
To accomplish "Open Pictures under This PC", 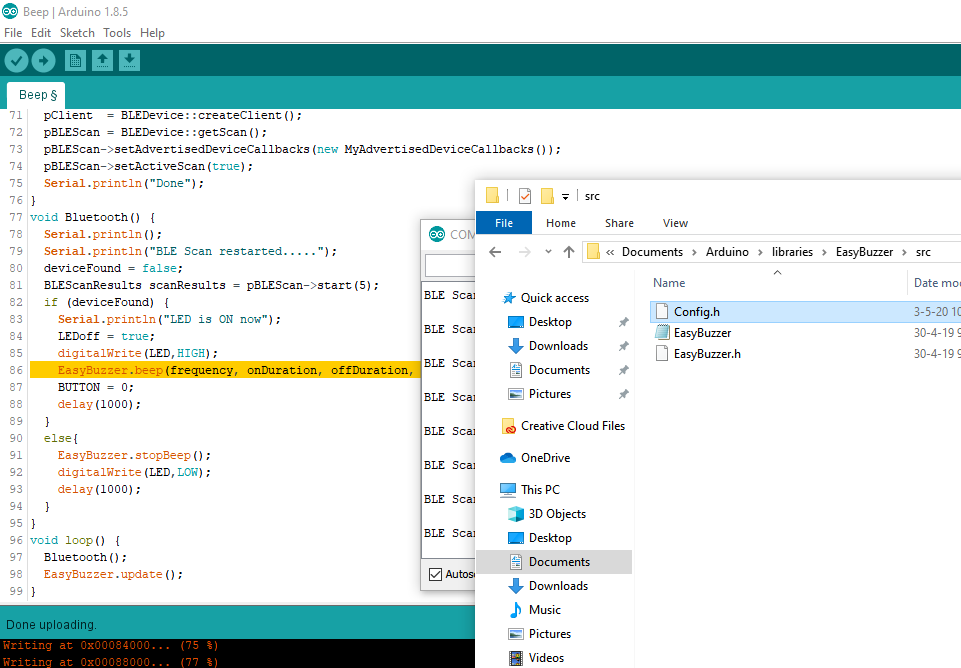I will [x=549, y=634].
